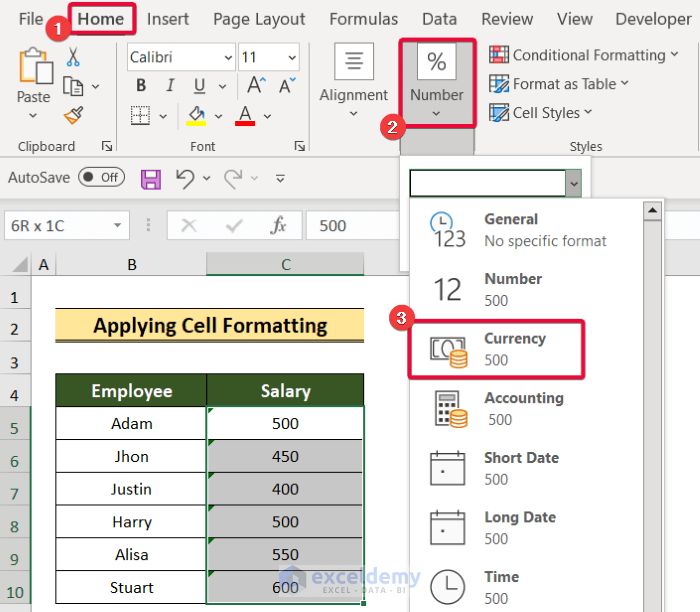700x612 pixels.
Task: Switch to the View tab
Action: click(575, 19)
